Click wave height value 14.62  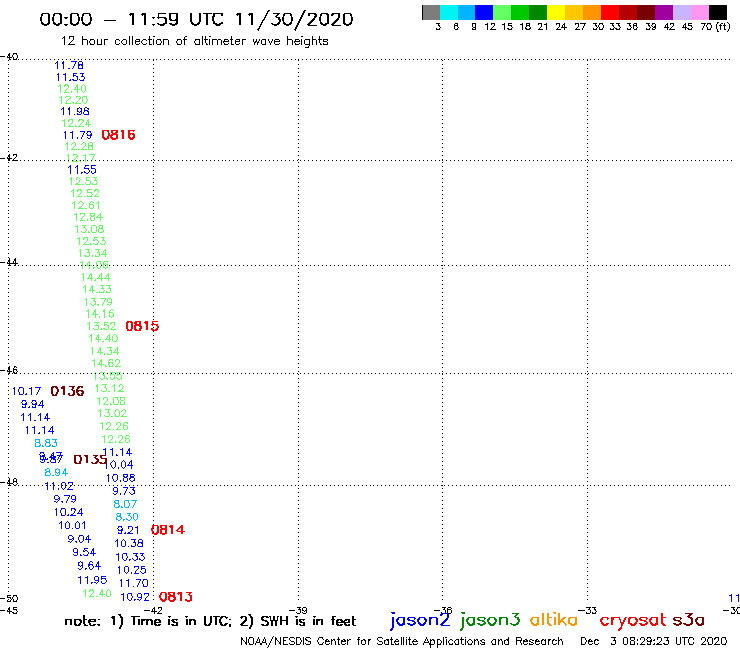coord(106,363)
